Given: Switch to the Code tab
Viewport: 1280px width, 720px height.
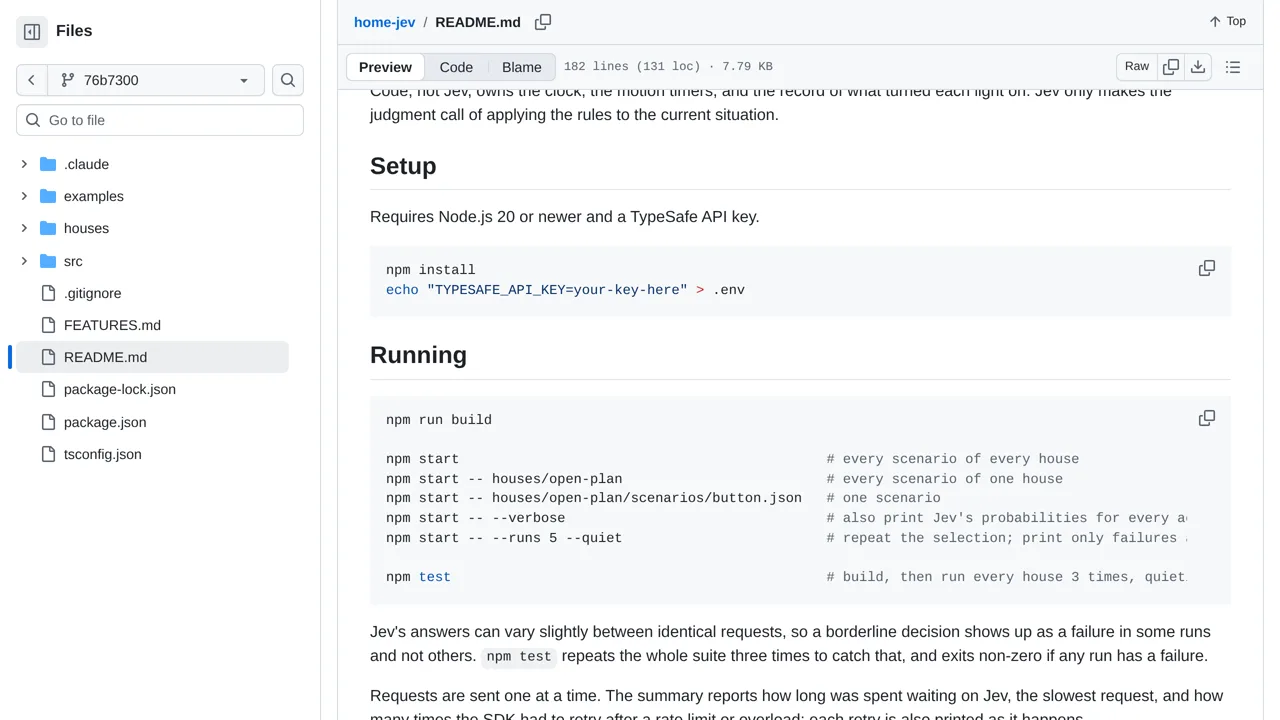Looking at the screenshot, I should (456, 67).
